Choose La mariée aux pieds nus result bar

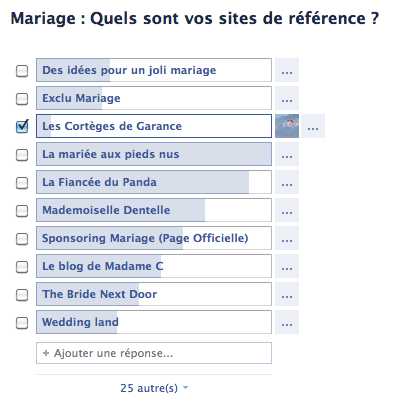pos(154,154)
